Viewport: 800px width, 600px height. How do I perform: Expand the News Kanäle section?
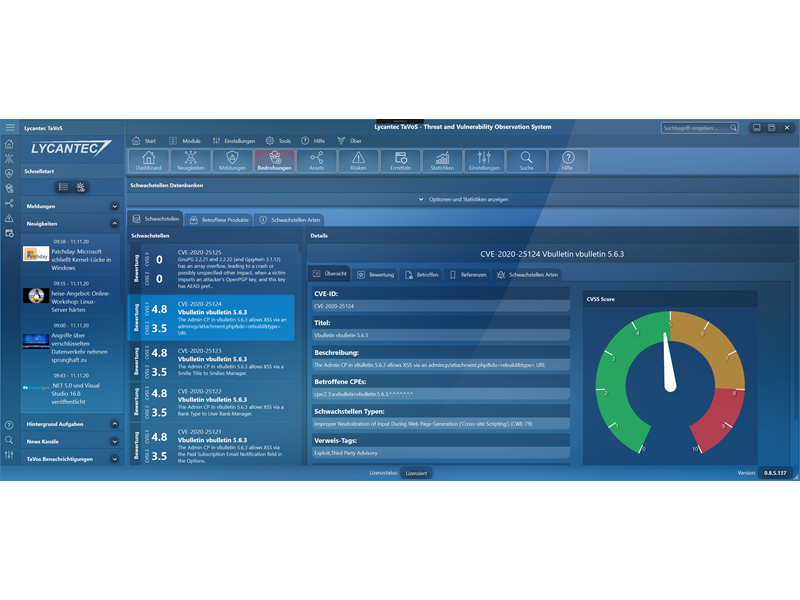[x=114, y=441]
